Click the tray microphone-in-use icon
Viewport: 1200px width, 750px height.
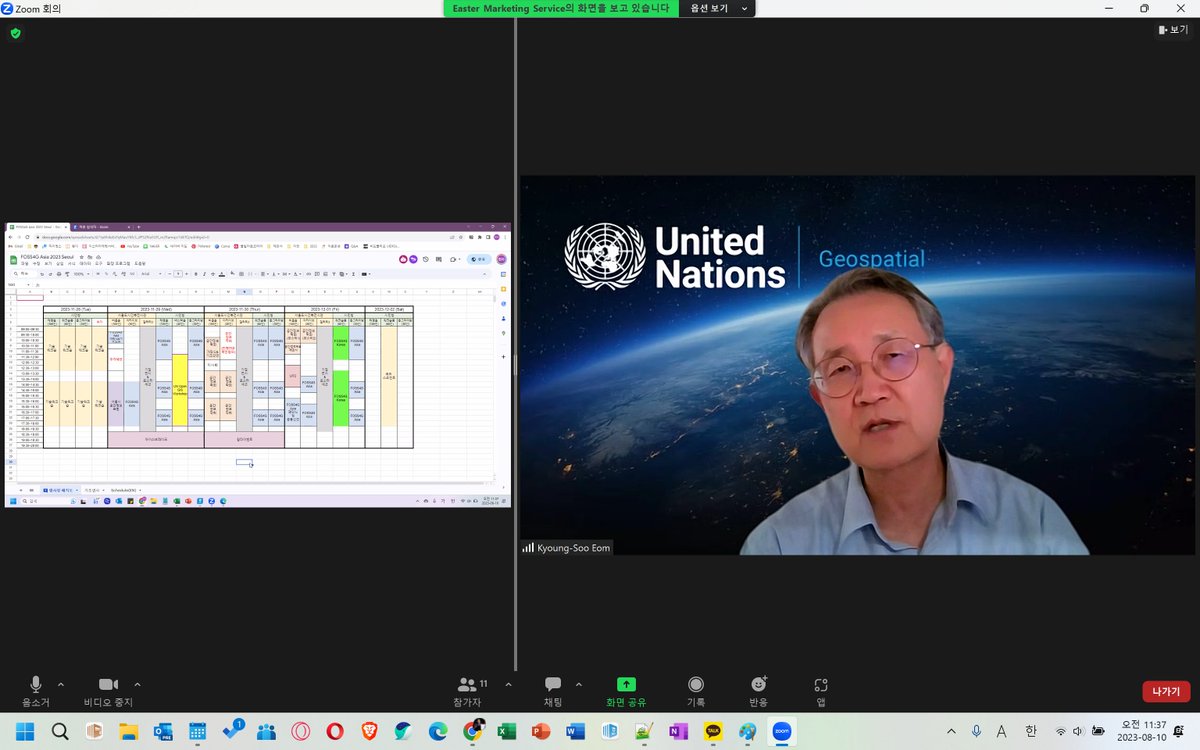(976, 732)
